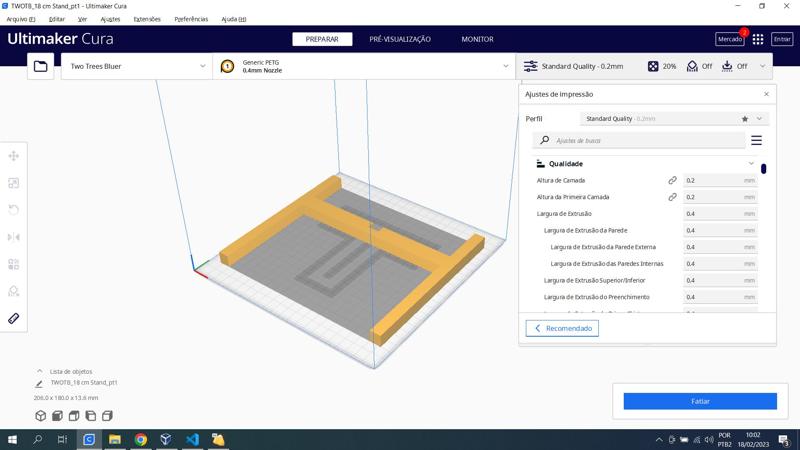The height and width of the screenshot is (450, 800).
Task: Click the print settings sliders icon
Action: coord(531,66)
